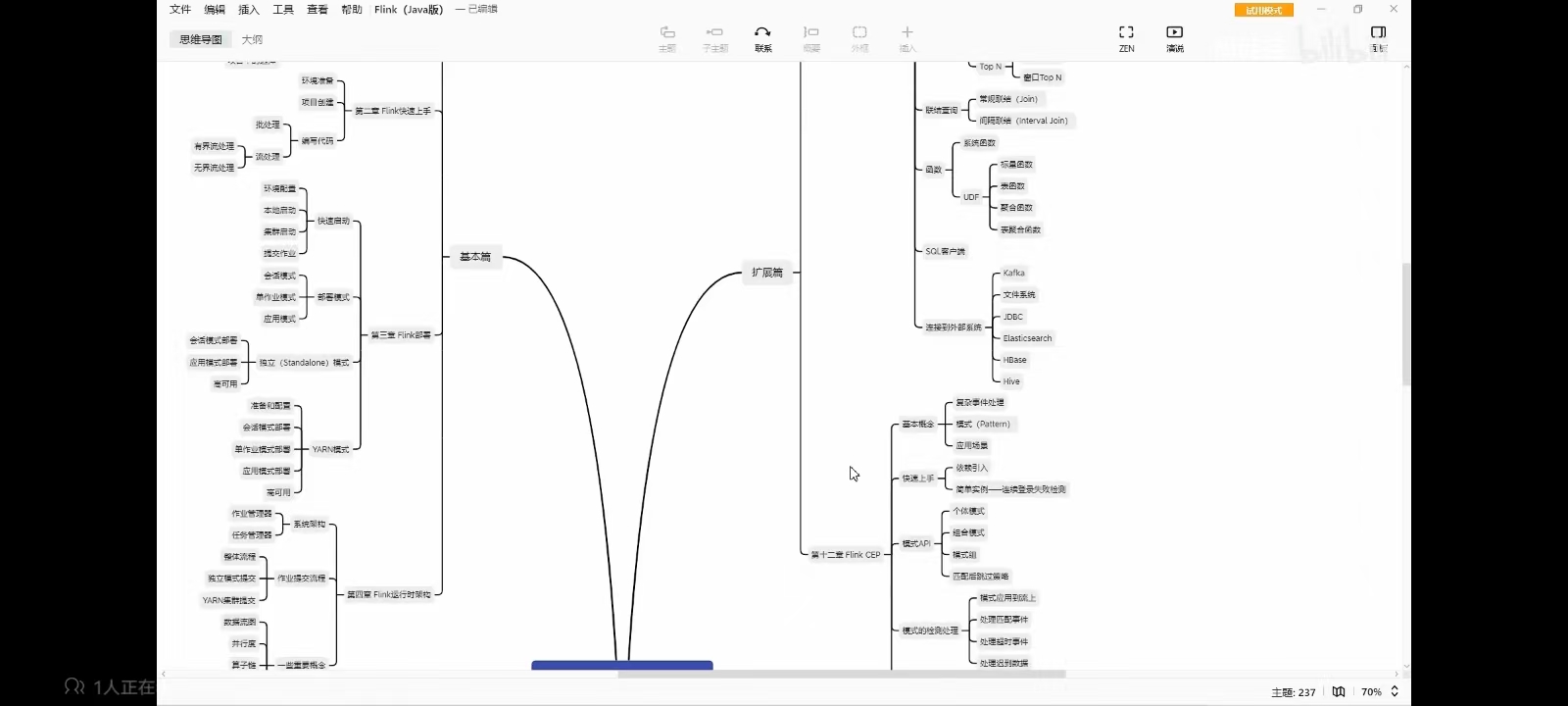Select the 第三章 Flink部署 node
The image size is (1568, 706).
pos(401,335)
